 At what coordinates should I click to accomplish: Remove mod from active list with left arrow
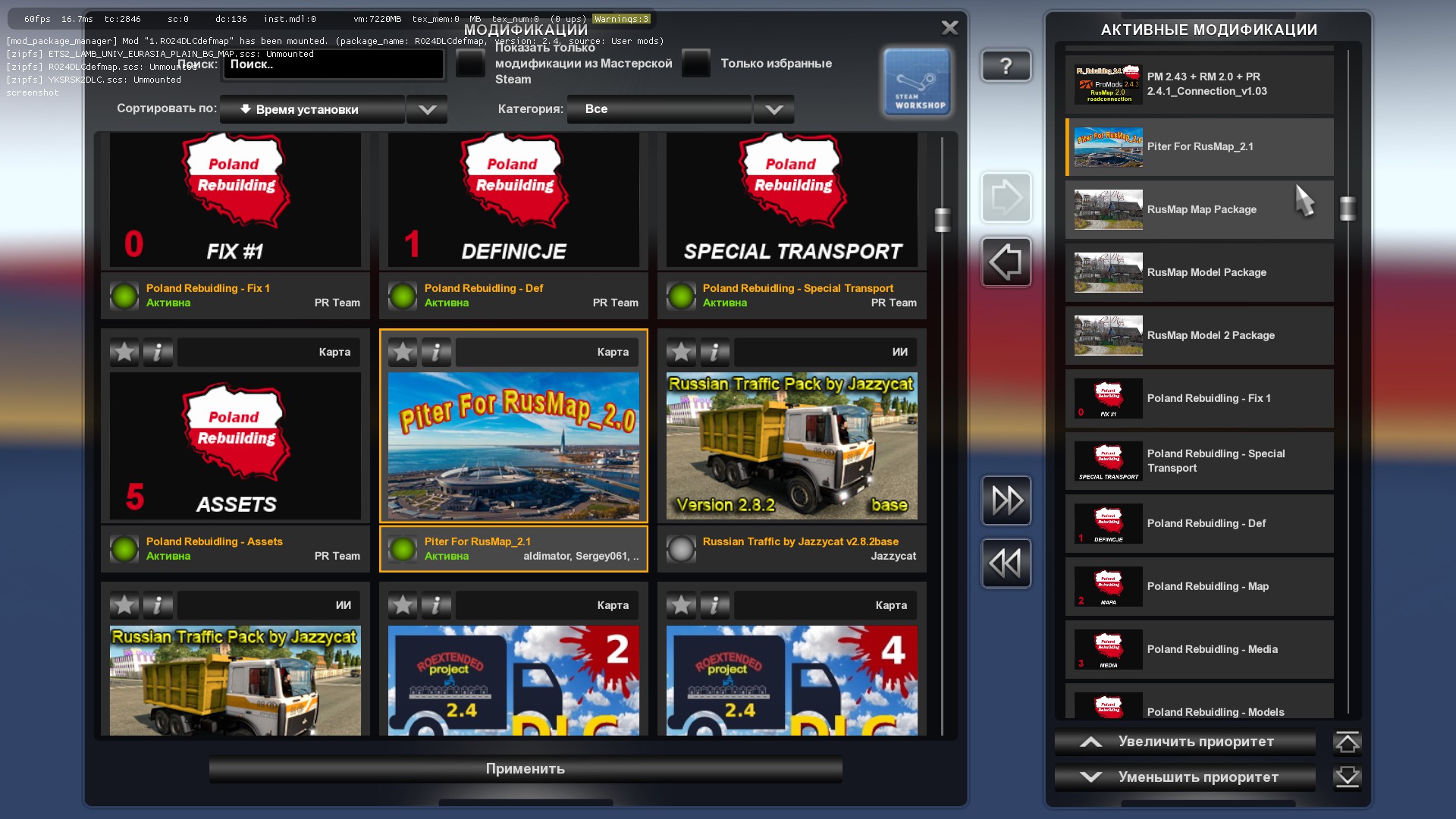[1006, 262]
